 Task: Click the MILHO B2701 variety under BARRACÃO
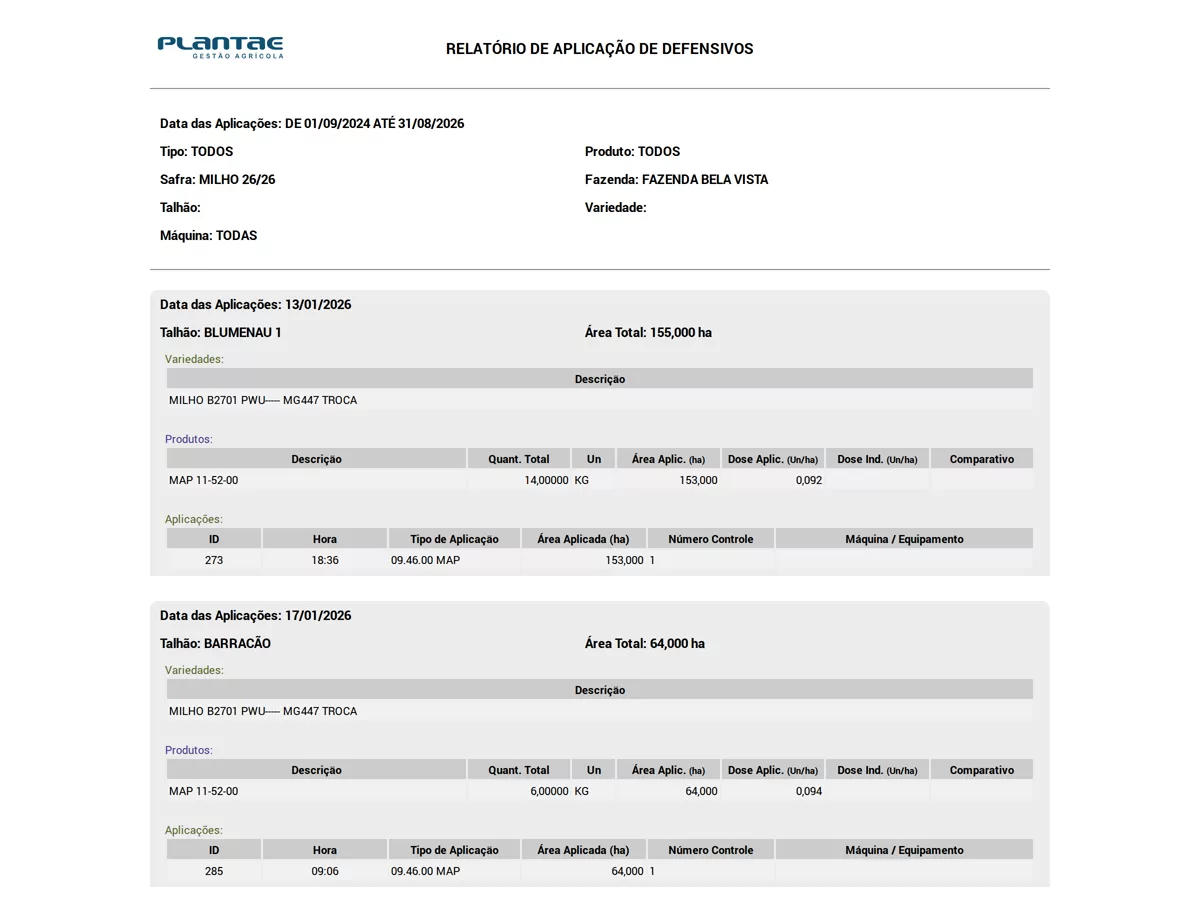point(263,711)
